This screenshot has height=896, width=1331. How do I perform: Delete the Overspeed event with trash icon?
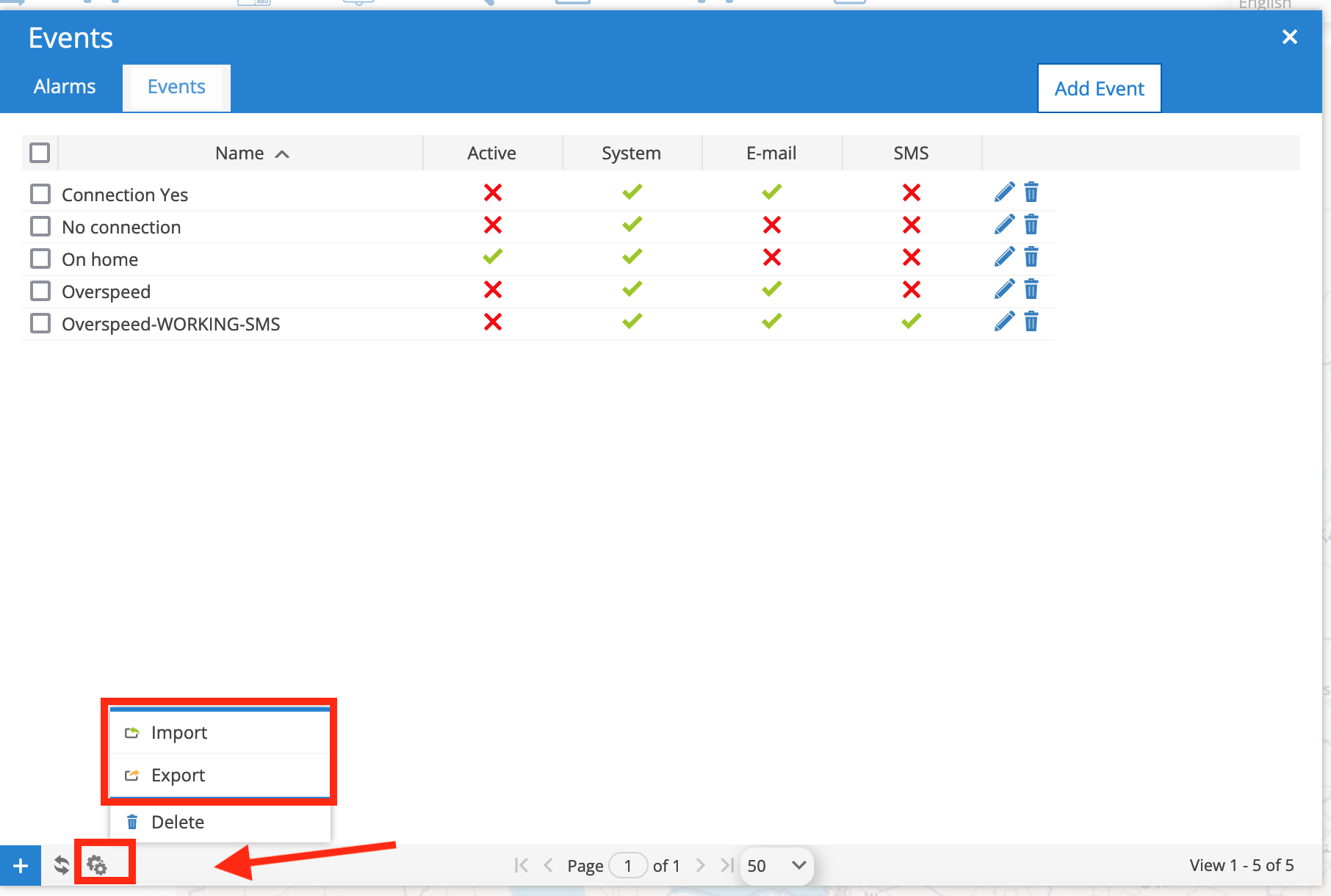click(x=1031, y=289)
